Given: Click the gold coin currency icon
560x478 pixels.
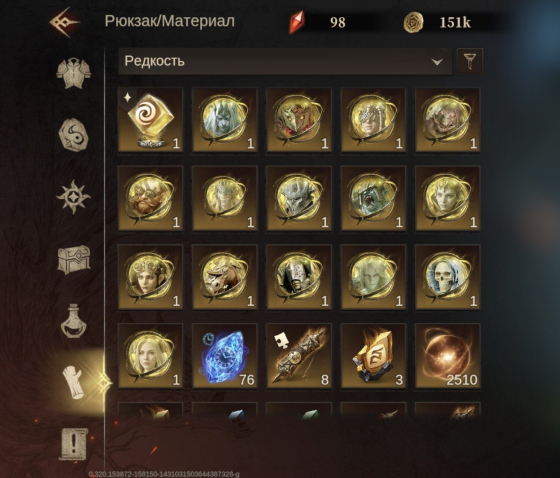Looking at the screenshot, I should (x=413, y=22).
